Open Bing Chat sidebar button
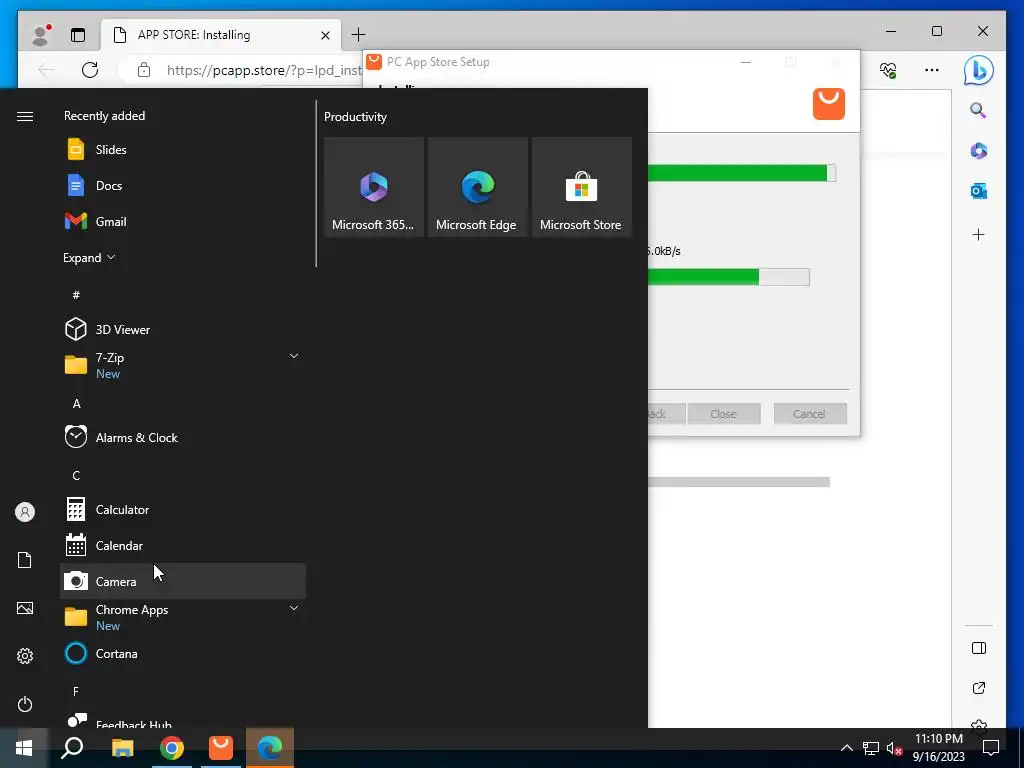The height and width of the screenshot is (768, 1024). 978,70
